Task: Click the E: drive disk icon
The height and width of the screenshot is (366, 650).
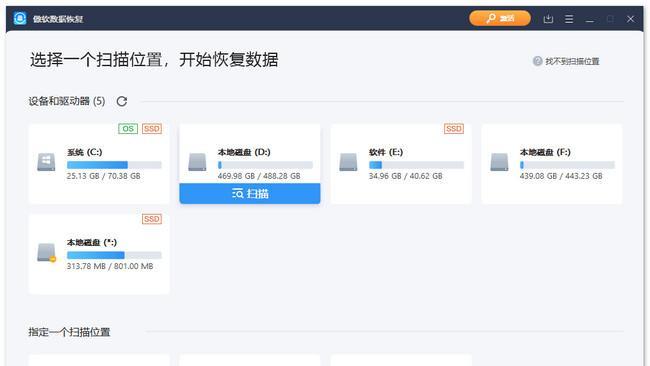Action: (348, 162)
